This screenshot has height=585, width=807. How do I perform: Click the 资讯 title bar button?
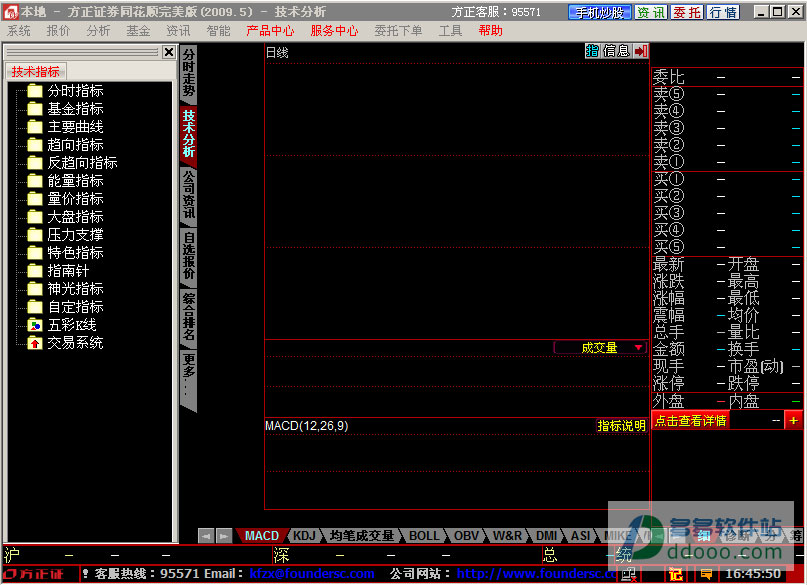pos(651,12)
